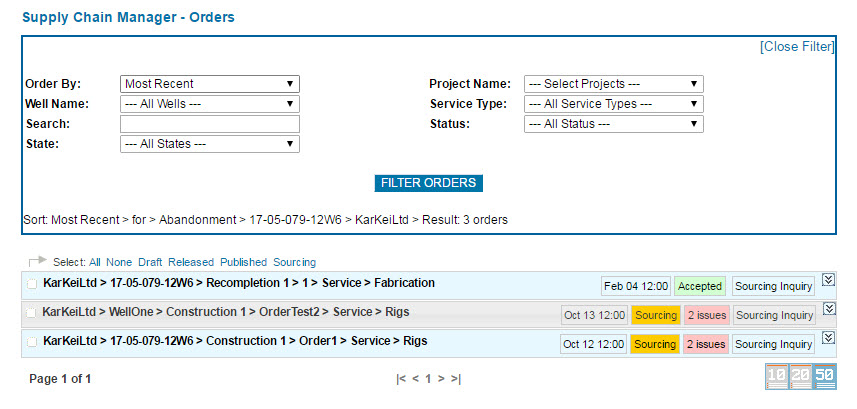Click the Close Filter link

pyautogui.click(x=796, y=47)
